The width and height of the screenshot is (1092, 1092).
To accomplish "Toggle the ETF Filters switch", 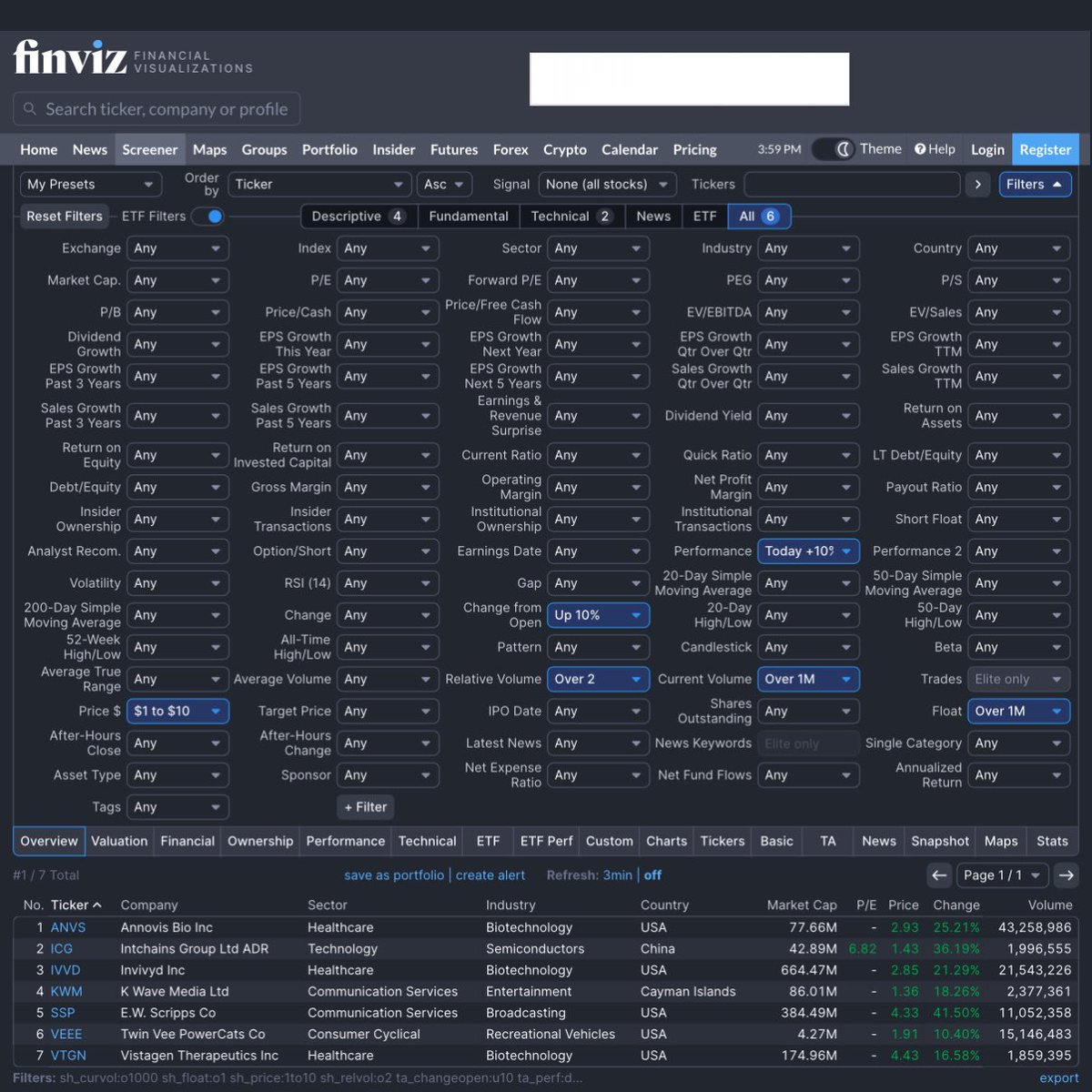I will pos(208,217).
